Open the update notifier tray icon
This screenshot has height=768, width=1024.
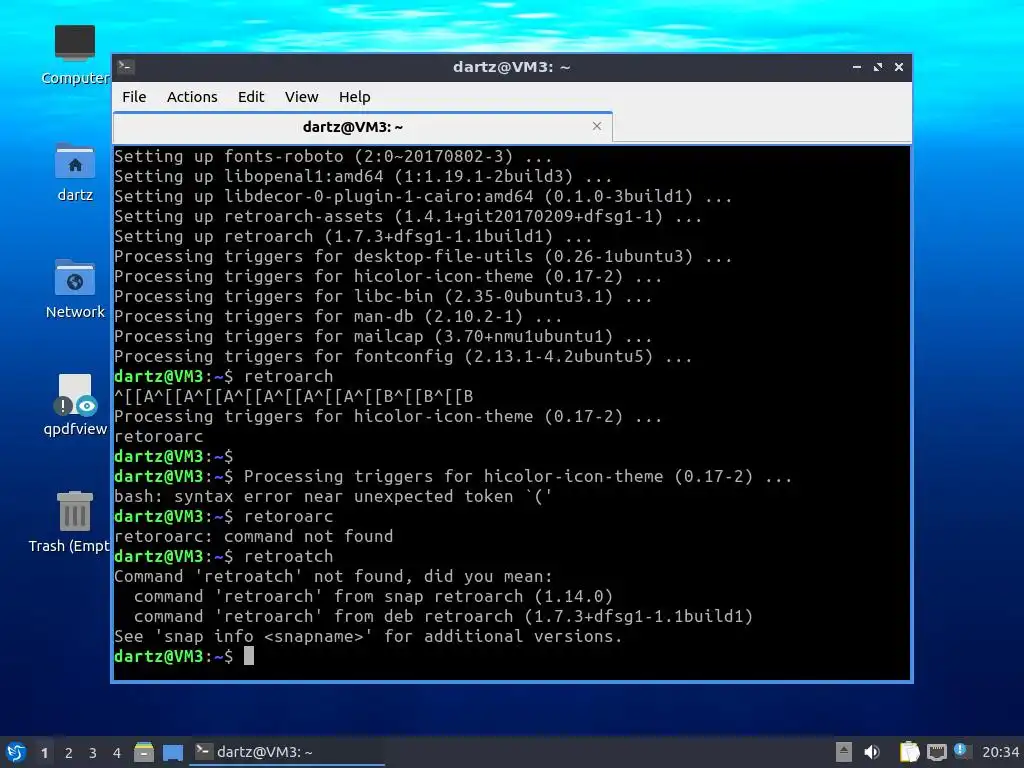pos(961,750)
